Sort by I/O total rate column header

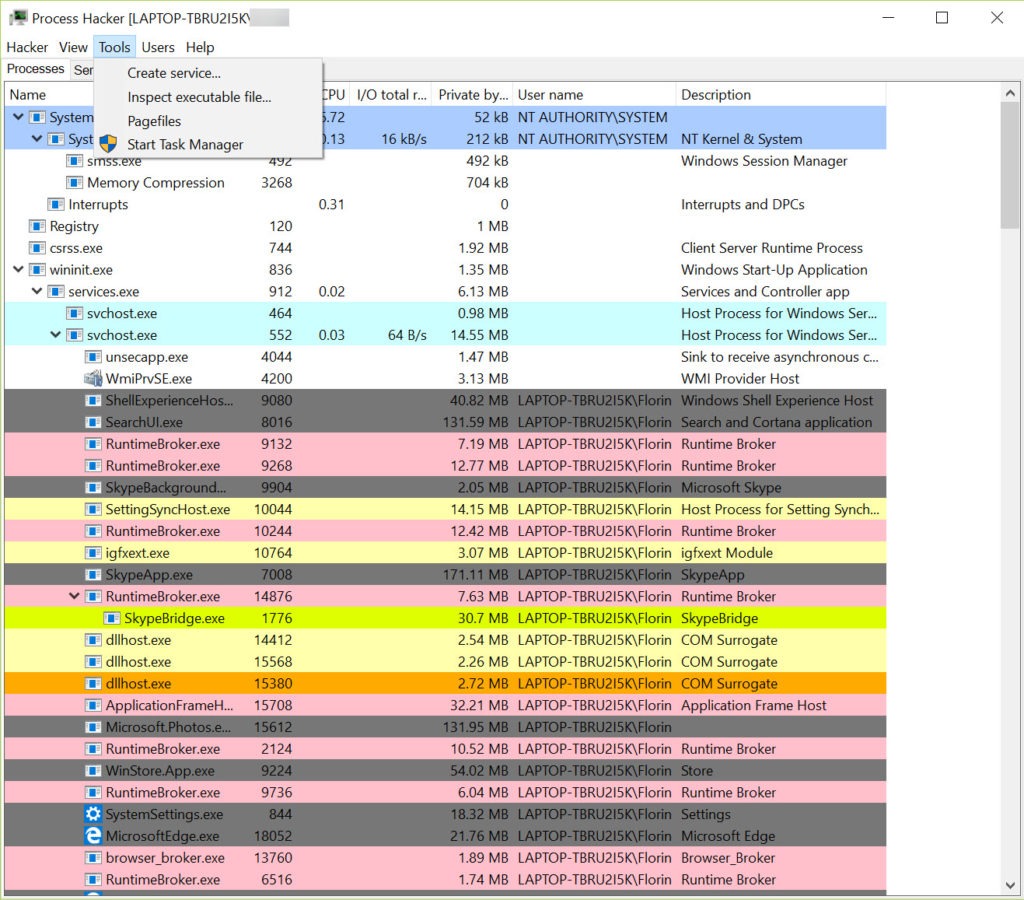coord(391,95)
